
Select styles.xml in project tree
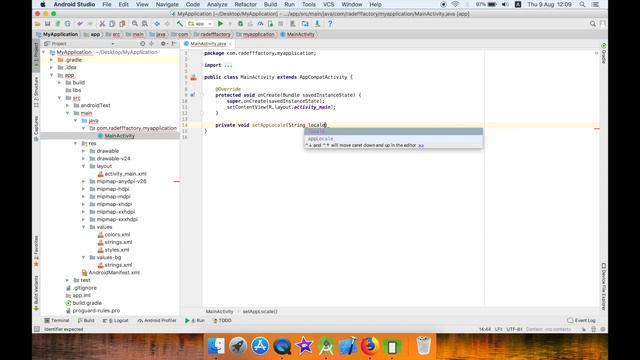117,250
